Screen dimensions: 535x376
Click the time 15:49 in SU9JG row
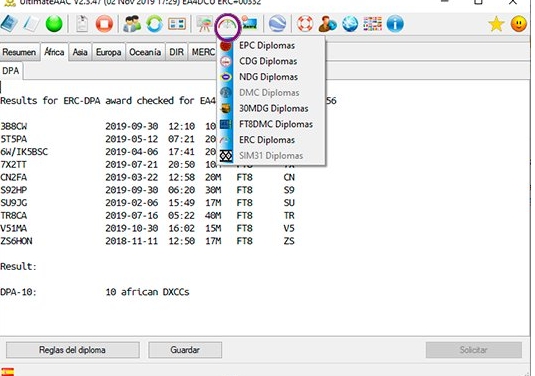[182, 203]
